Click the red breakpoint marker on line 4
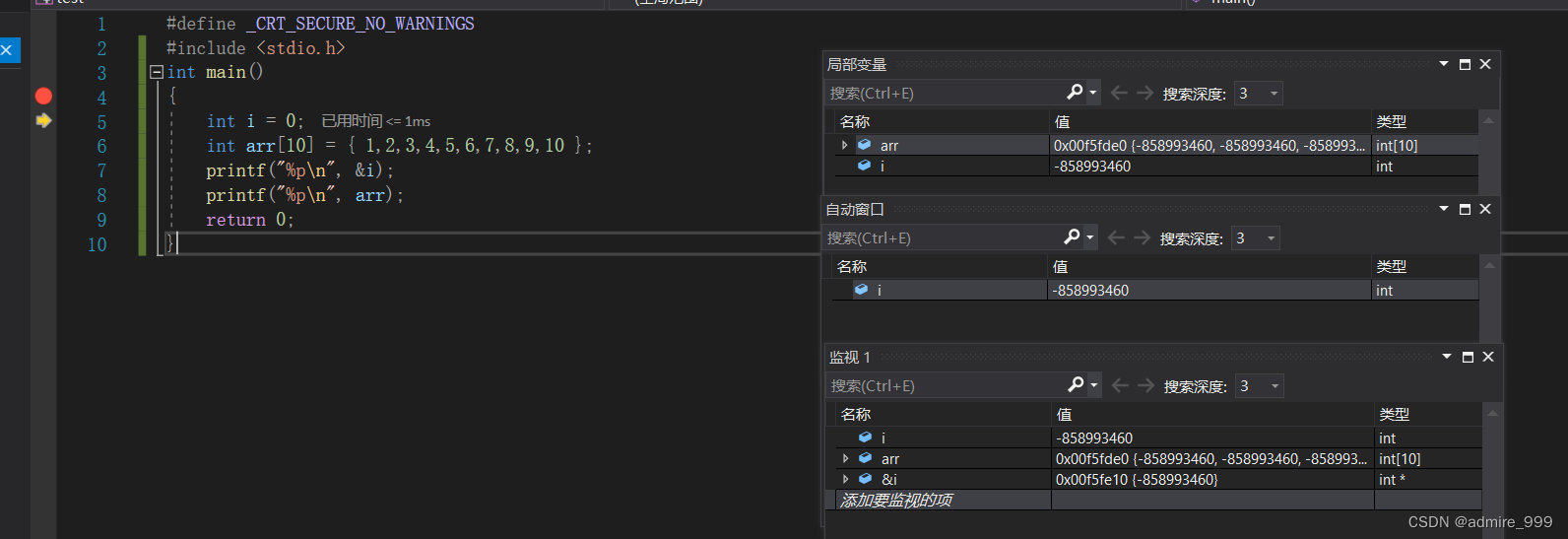The width and height of the screenshot is (1568, 539). tap(43, 96)
